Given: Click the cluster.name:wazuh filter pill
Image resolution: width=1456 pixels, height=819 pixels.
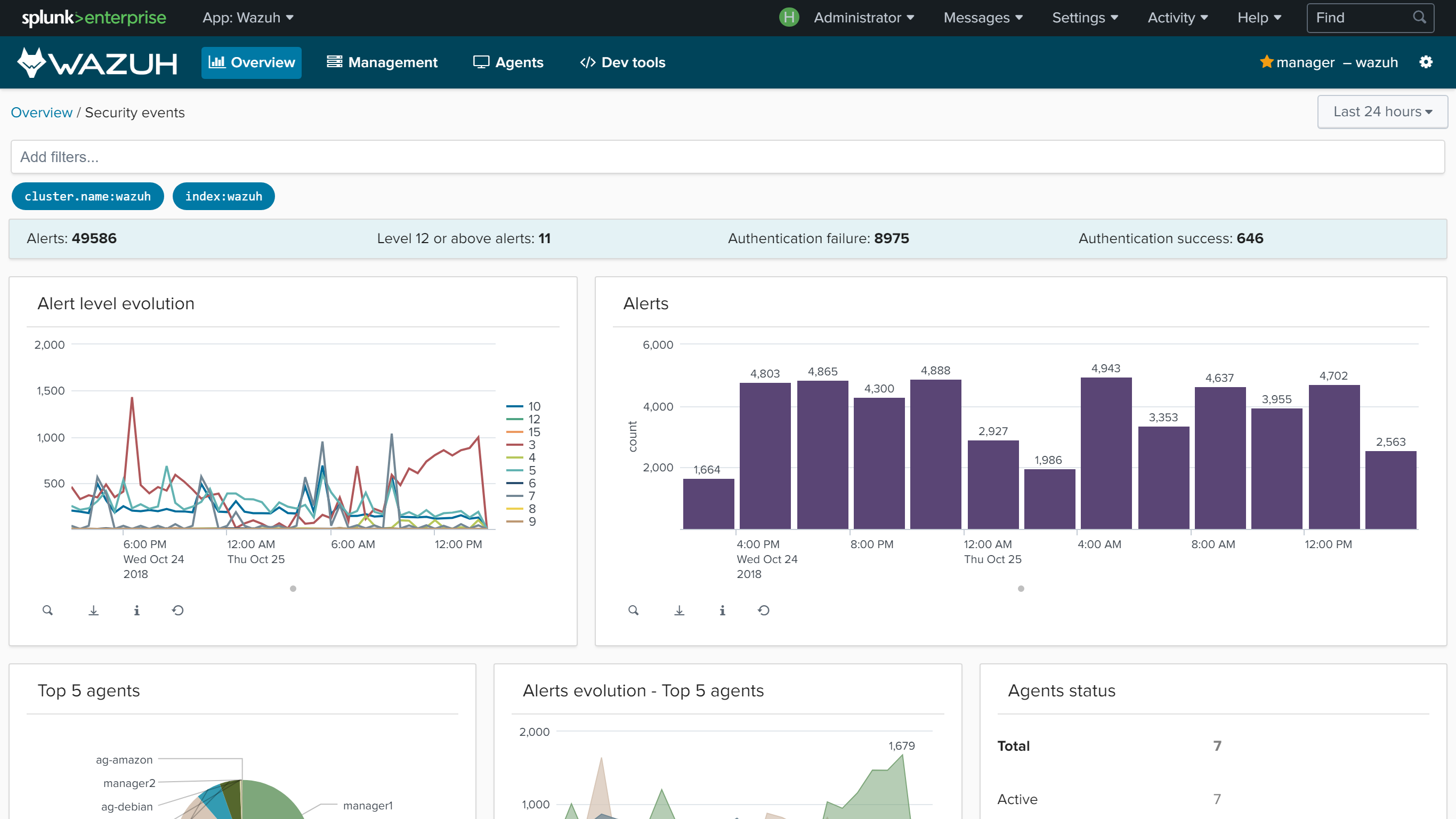Looking at the screenshot, I should tap(87, 196).
